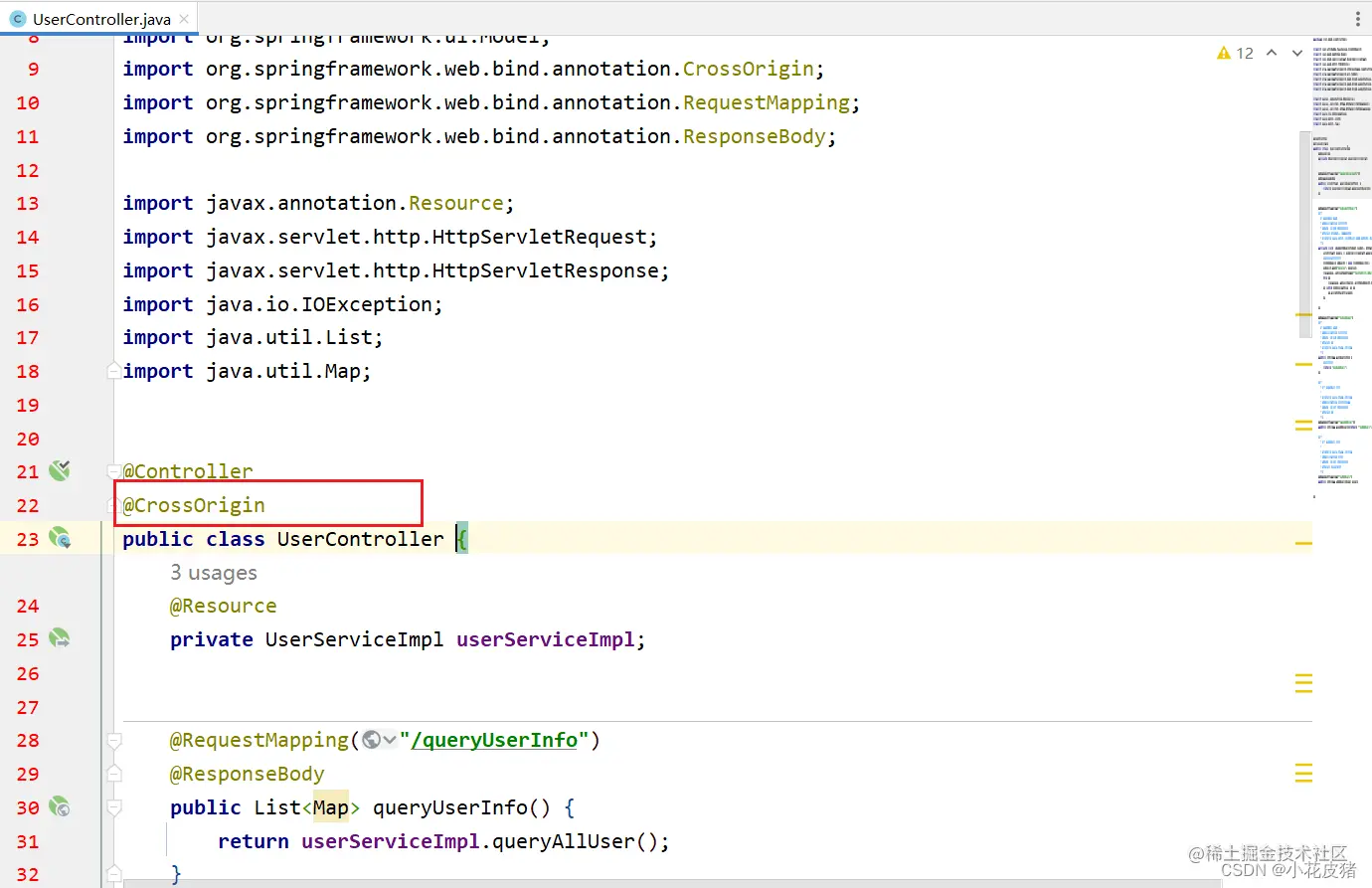Screen dimensions: 1372x888
Task: Click IOException in the line 16 import
Action: [367, 304]
